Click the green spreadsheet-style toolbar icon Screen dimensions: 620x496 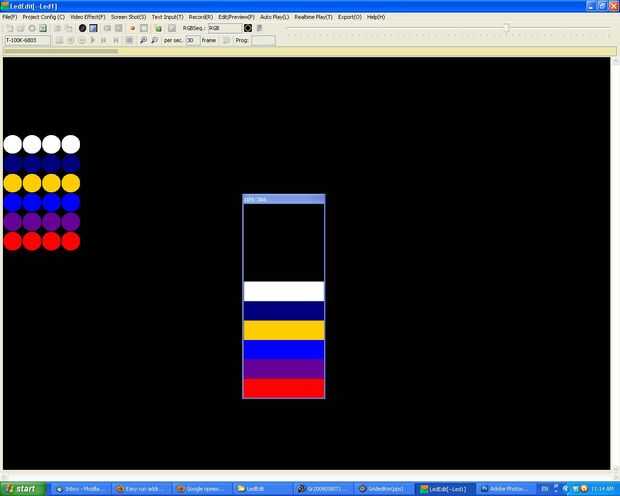click(43, 28)
